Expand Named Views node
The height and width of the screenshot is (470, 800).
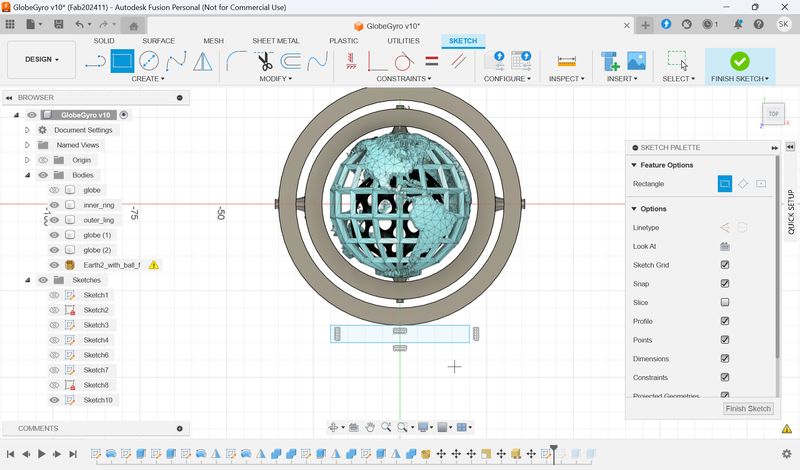(x=28, y=145)
